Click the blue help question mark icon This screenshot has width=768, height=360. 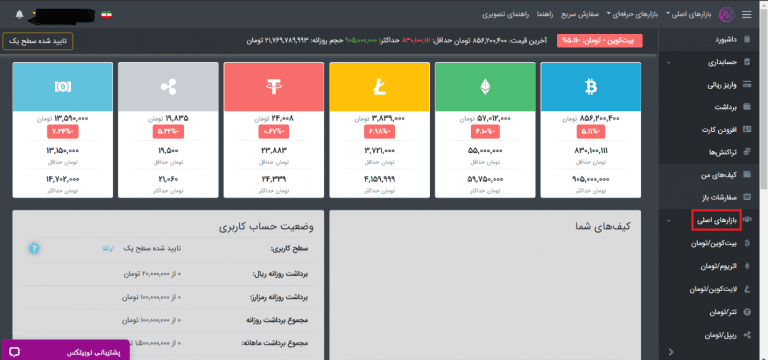[33, 248]
